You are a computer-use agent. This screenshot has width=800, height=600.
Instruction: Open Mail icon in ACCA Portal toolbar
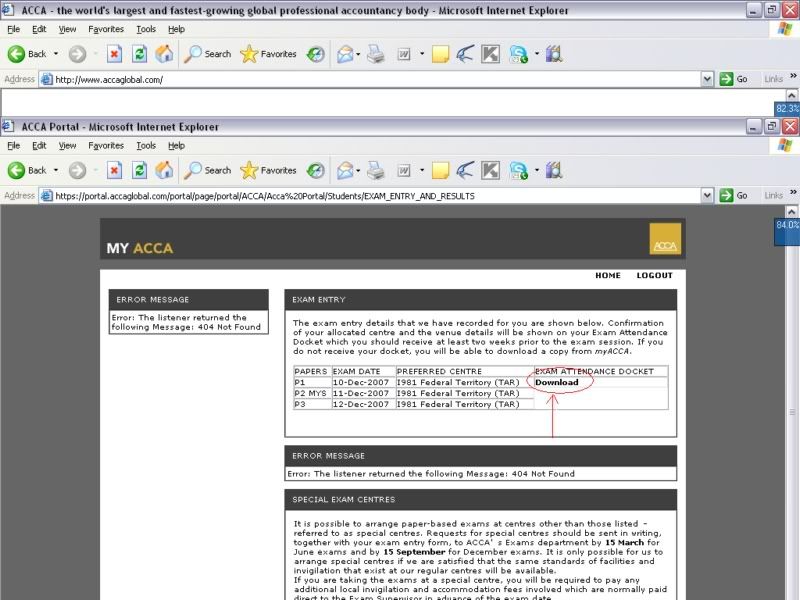[345, 170]
